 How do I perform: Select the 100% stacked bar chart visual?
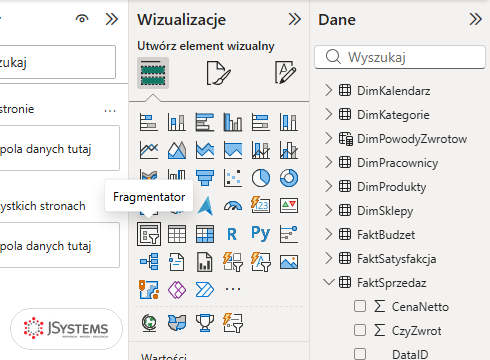(x=261, y=122)
